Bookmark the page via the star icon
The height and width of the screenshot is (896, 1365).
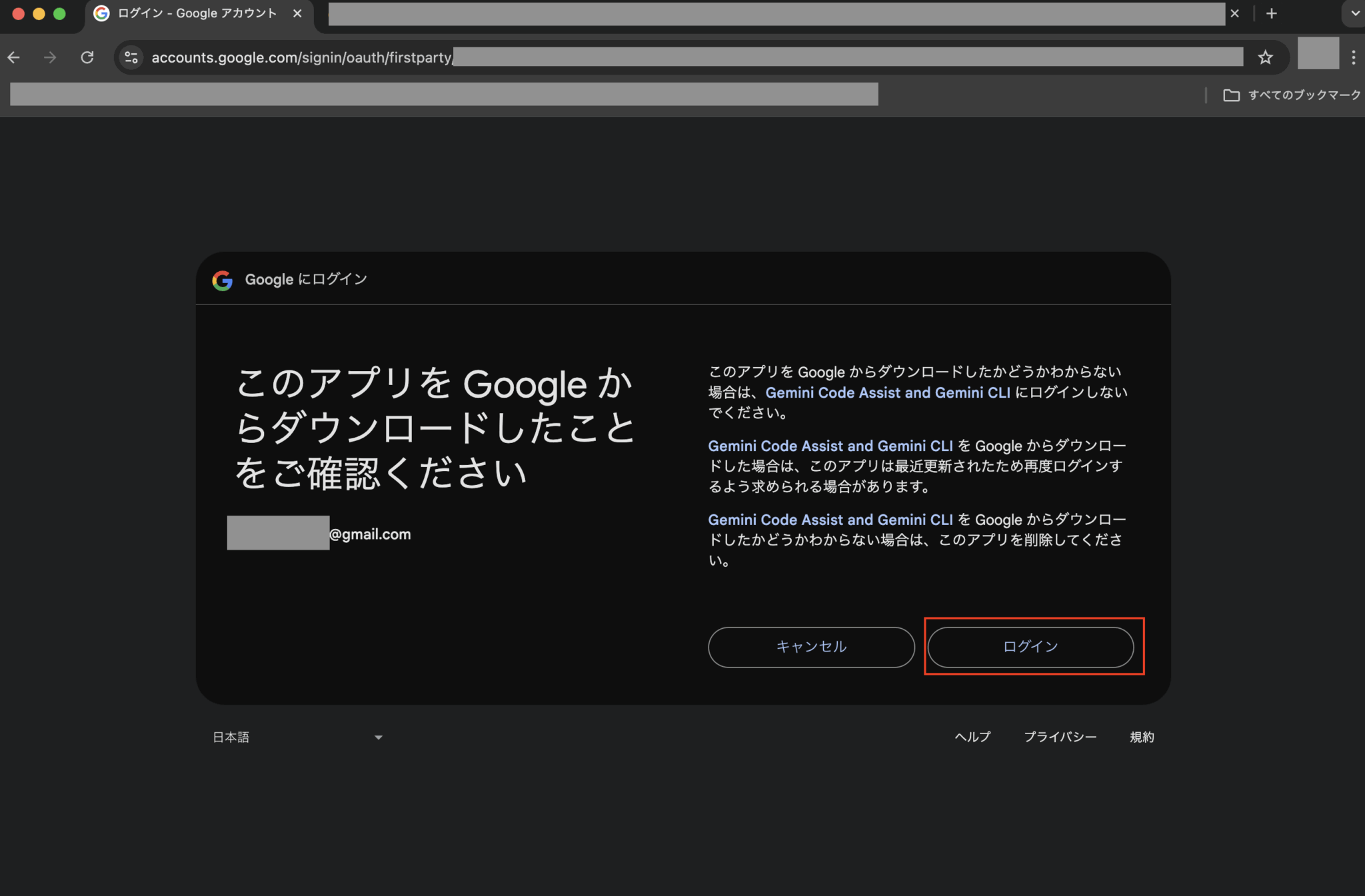click(x=1266, y=57)
